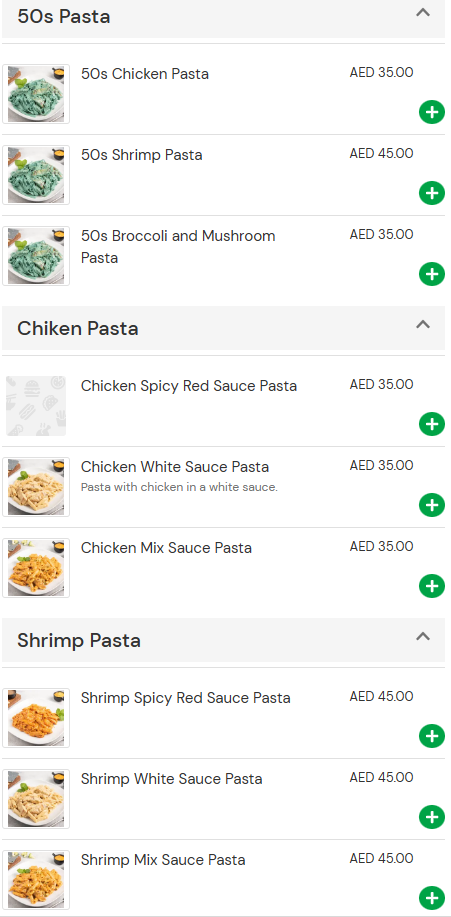Add Chicken White Sauce Pasta to cart
The height and width of the screenshot is (917, 451).
point(432,505)
